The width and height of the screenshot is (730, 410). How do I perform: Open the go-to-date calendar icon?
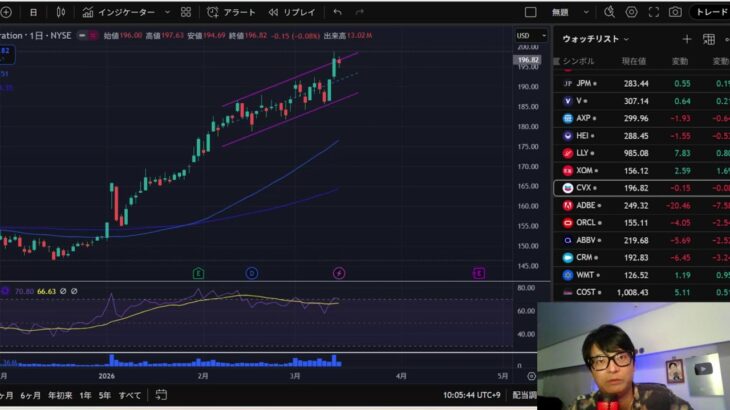(x=161, y=394)
